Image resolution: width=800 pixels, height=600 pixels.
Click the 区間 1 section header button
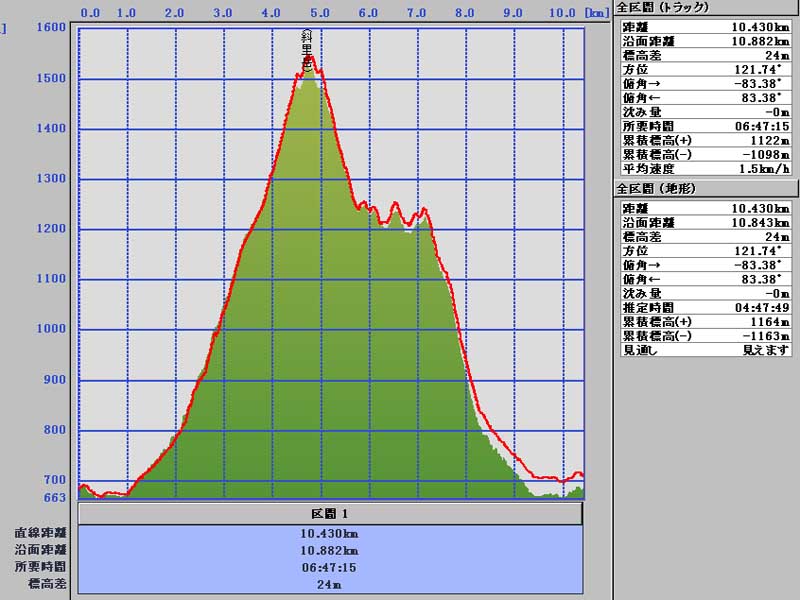(x=329, y=513)
